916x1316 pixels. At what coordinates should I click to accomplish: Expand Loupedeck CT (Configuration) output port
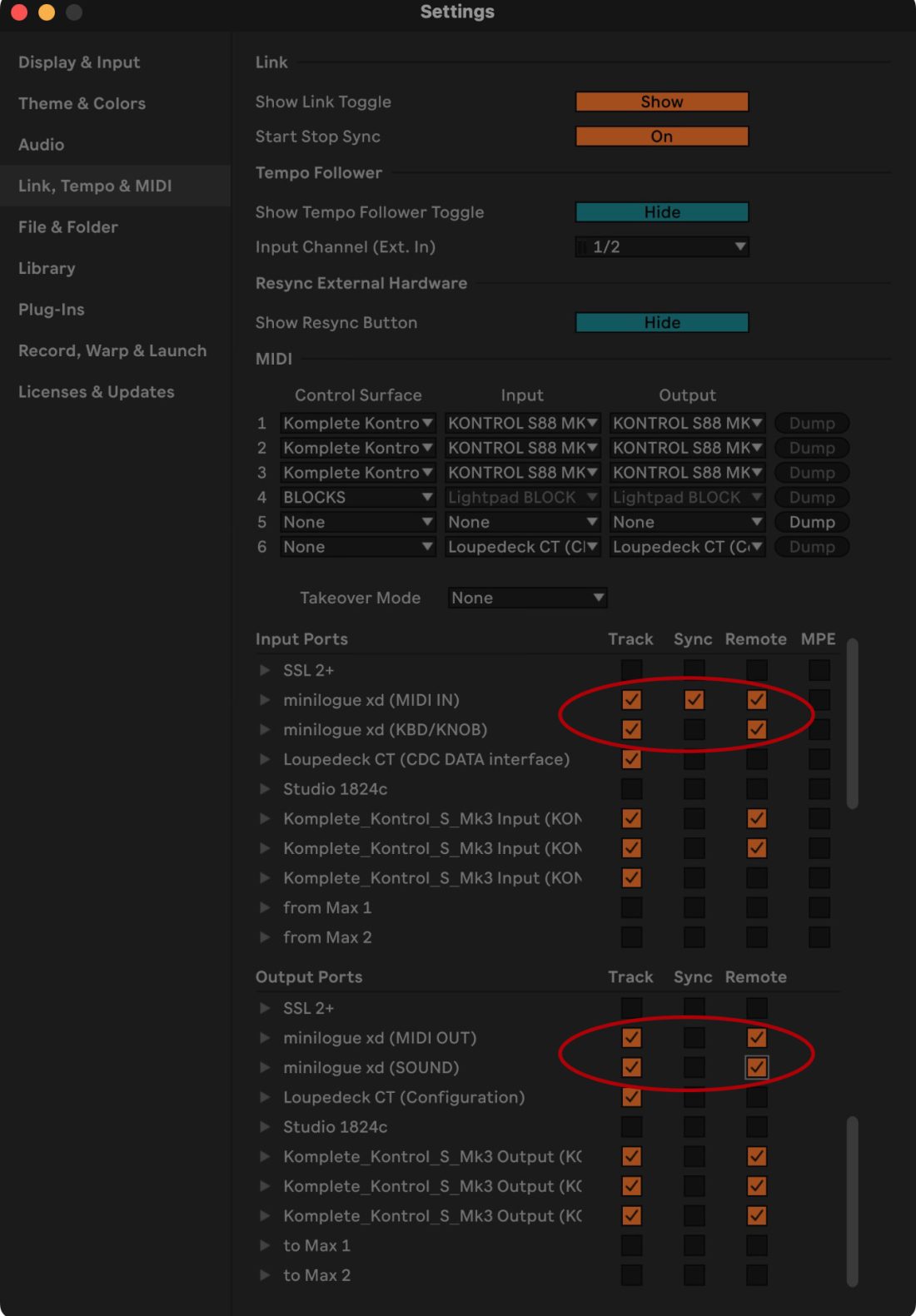tap(265, 1097)
